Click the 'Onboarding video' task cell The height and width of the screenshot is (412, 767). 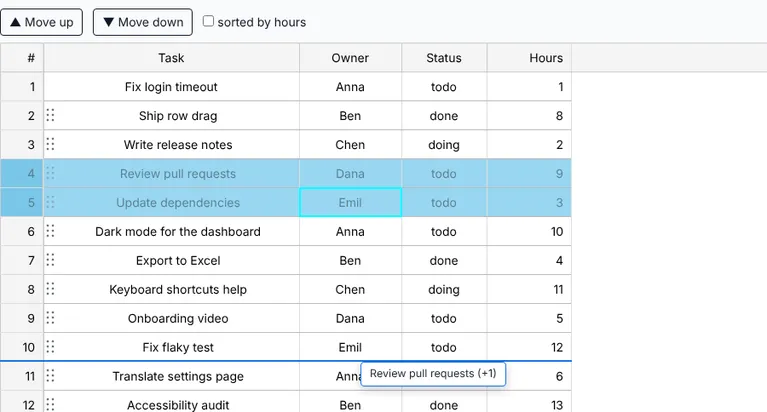point(172,318)
